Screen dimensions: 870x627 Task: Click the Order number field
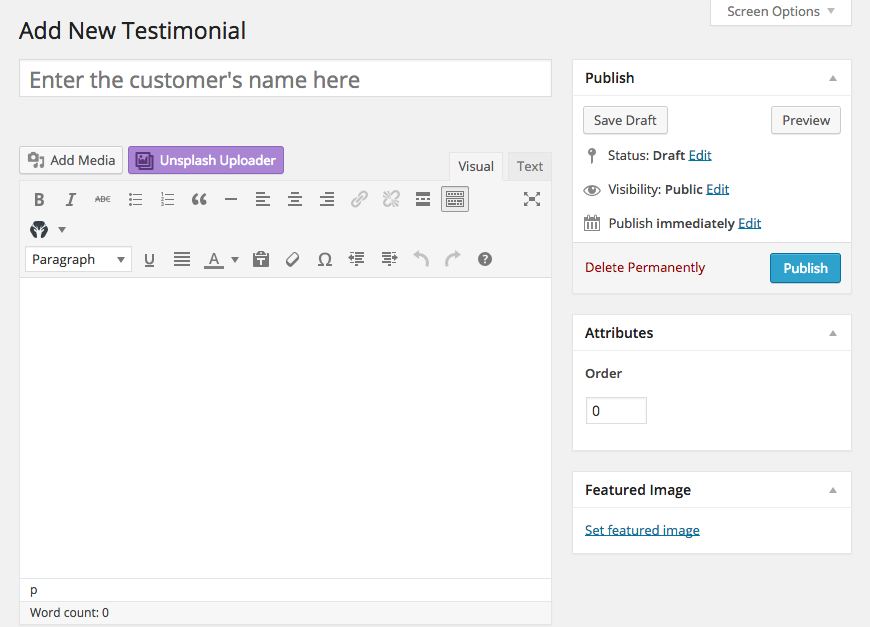pos(616,411)
